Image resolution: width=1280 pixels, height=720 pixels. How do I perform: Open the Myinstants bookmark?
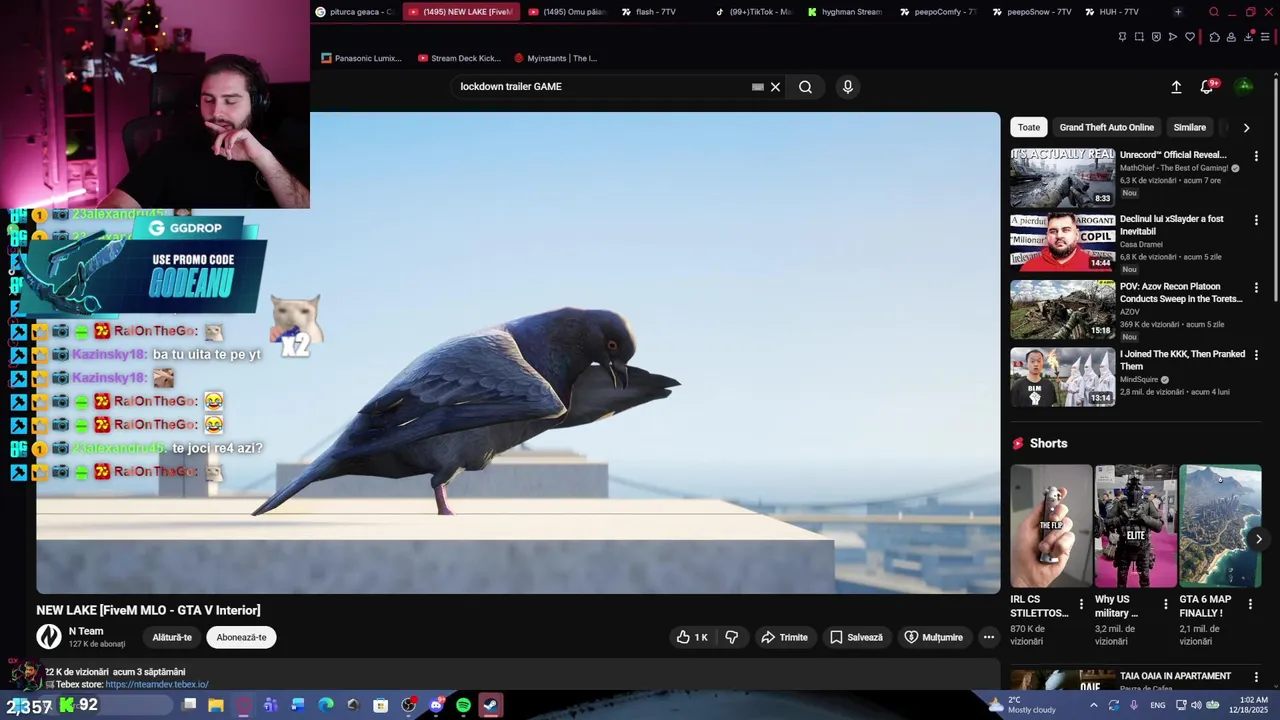coord(555,58)
